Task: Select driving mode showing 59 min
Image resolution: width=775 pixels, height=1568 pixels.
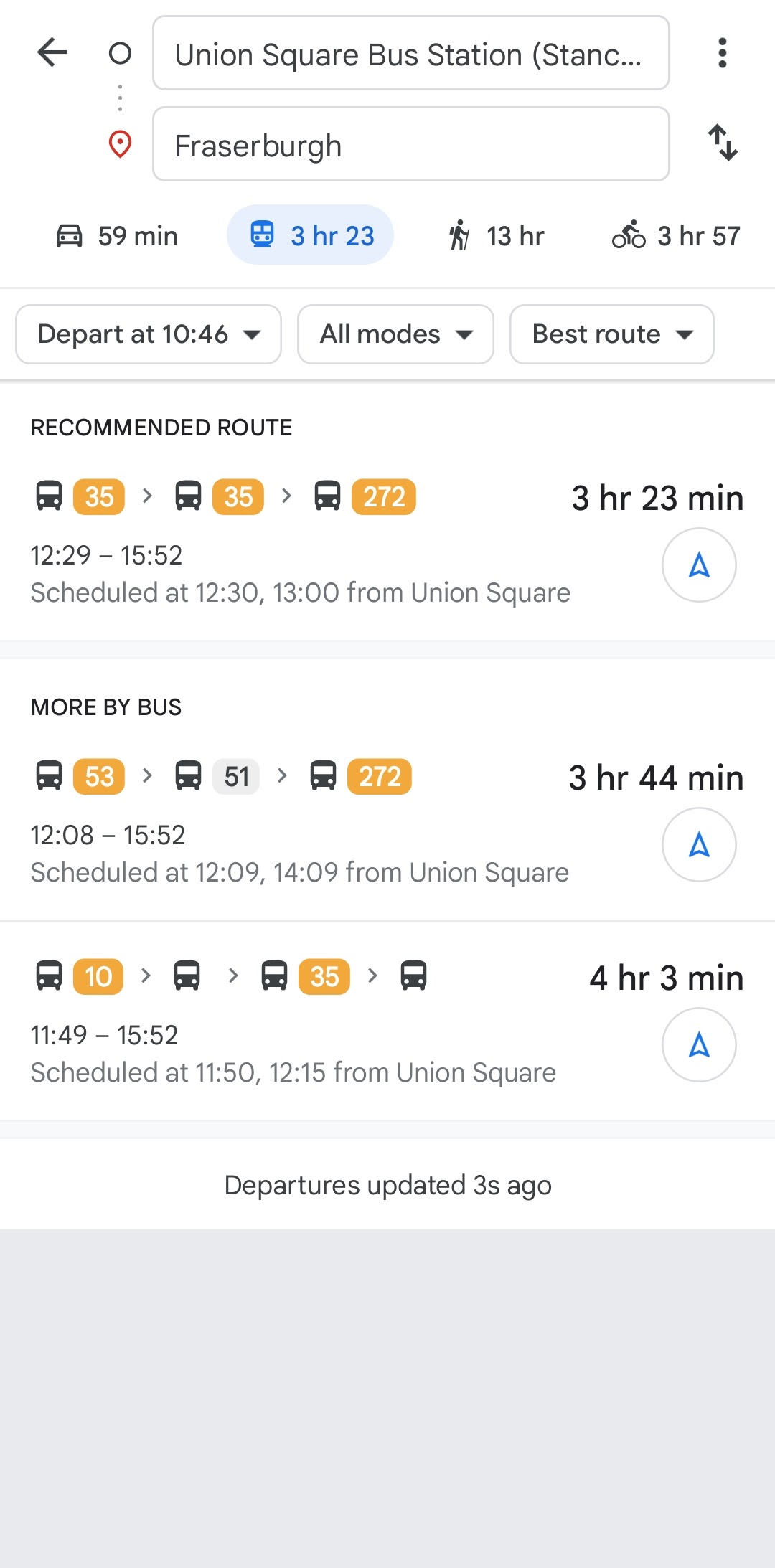Action: click(117, 235)
